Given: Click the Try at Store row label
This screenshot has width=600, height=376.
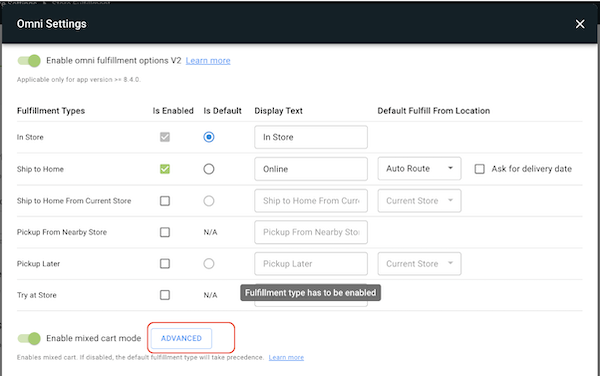Looking at the screenshot, I should [37, 295].
